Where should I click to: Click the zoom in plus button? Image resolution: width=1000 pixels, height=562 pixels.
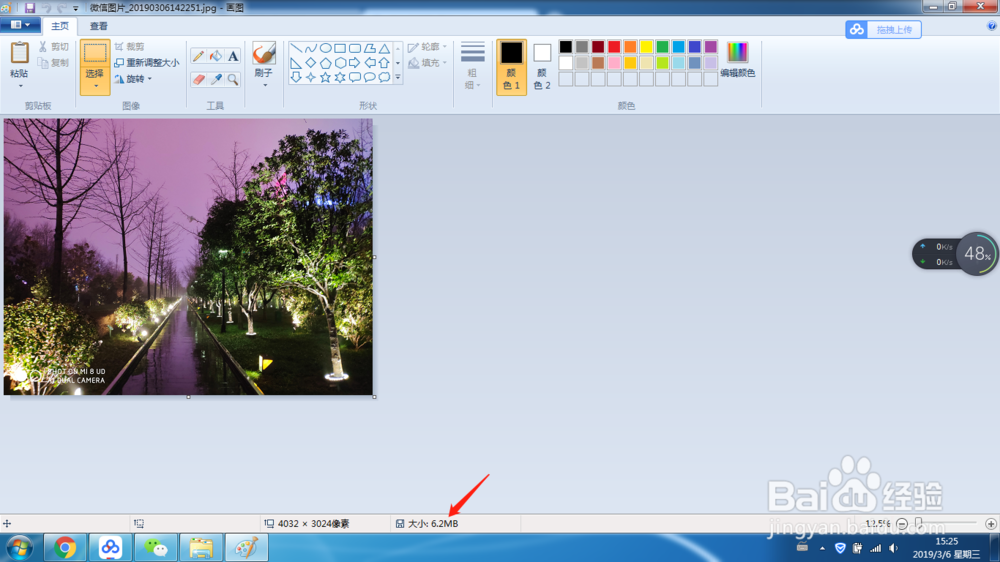pyautogui.click(x=990, y=524)
